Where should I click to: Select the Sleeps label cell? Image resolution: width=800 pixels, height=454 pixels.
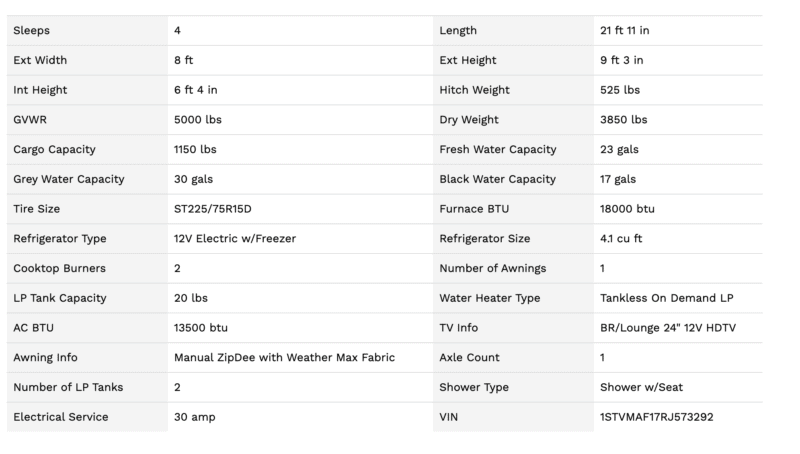30,31
